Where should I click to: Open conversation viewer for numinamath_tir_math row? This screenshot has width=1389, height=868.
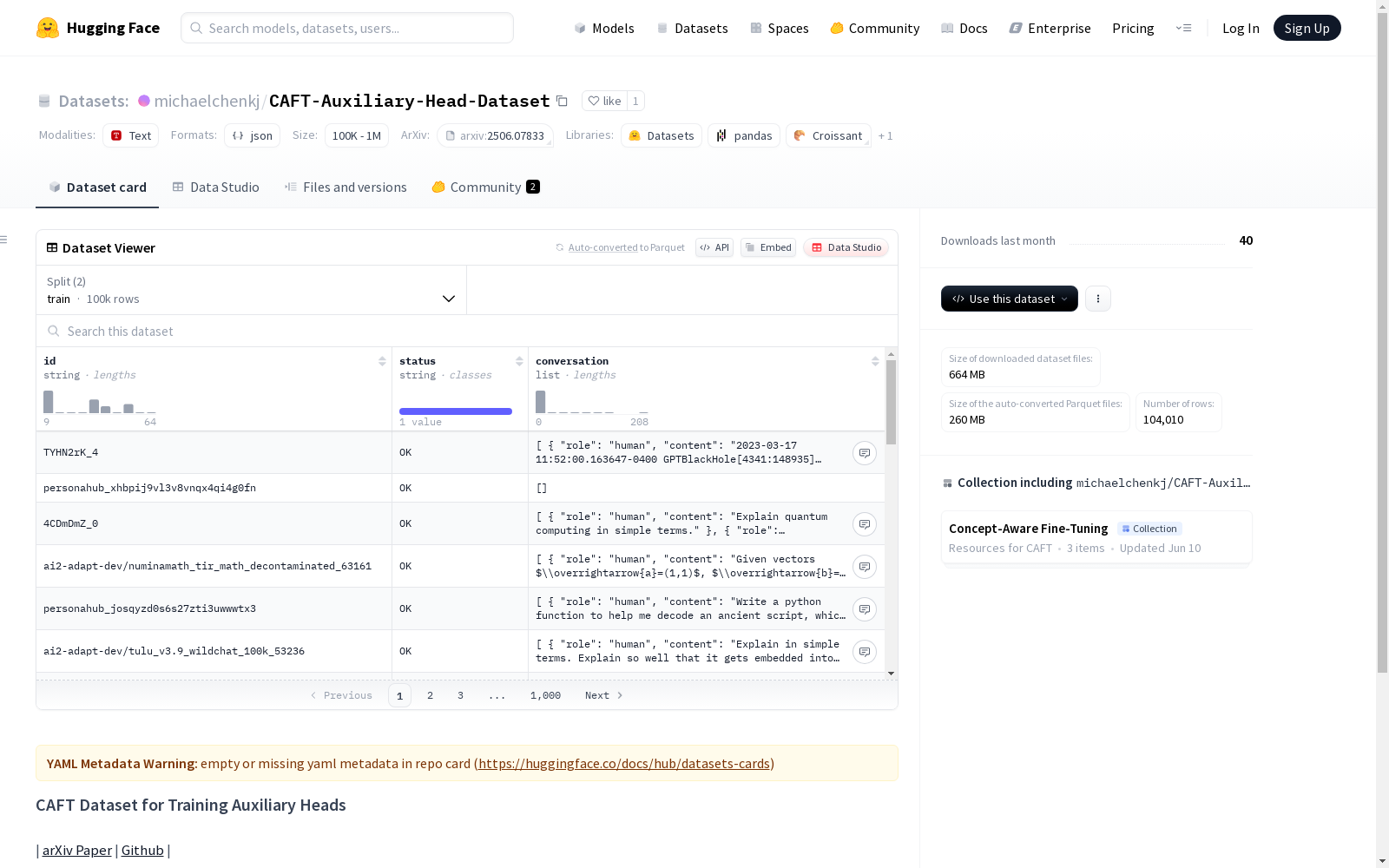(x=864, y=567)
